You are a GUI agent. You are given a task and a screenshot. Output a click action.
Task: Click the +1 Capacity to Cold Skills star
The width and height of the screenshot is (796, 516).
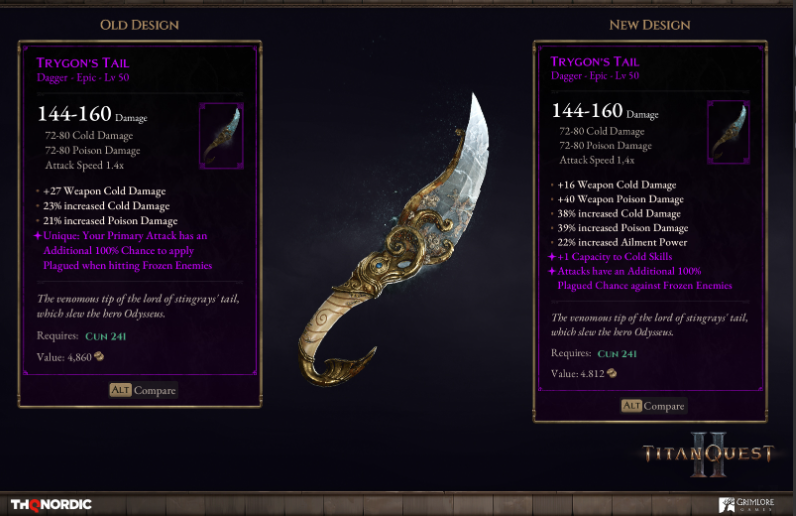[x=552, y=256]
